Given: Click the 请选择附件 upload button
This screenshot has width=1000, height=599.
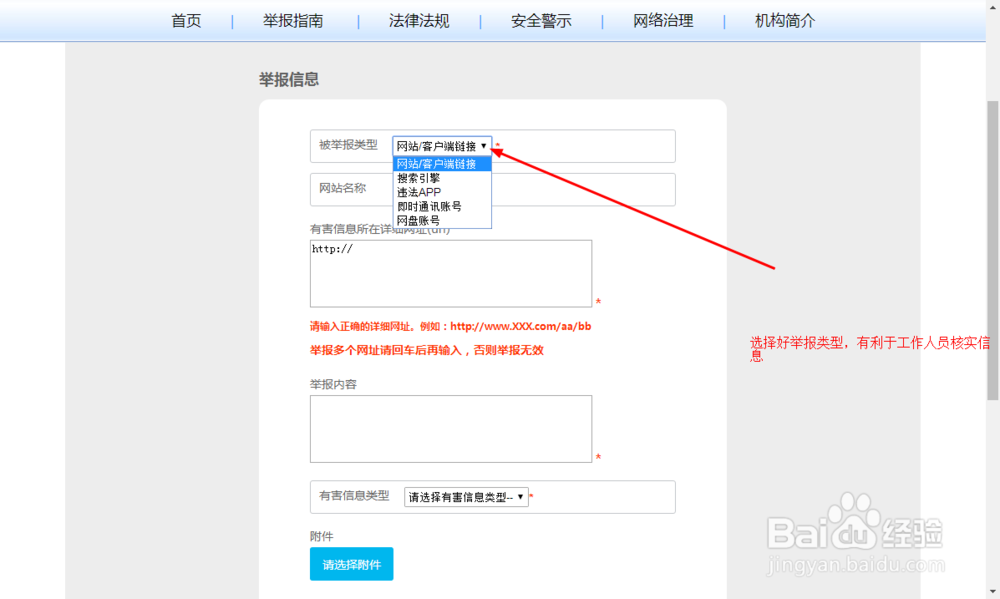Looking at the screenshot, I should (x=351, y=563).
